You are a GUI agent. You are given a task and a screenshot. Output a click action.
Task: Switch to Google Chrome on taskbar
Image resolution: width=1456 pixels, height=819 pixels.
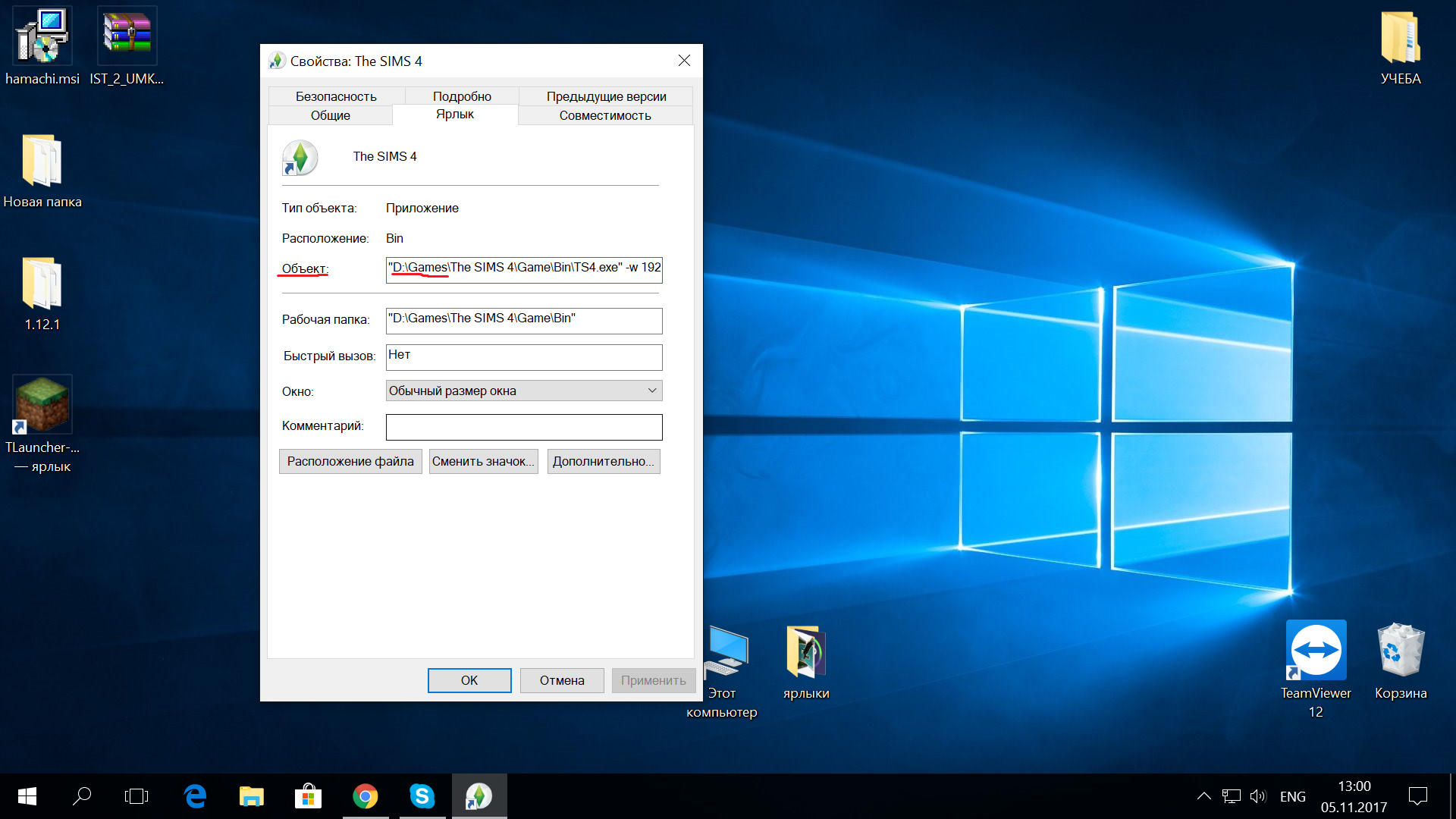coord(366,796)
